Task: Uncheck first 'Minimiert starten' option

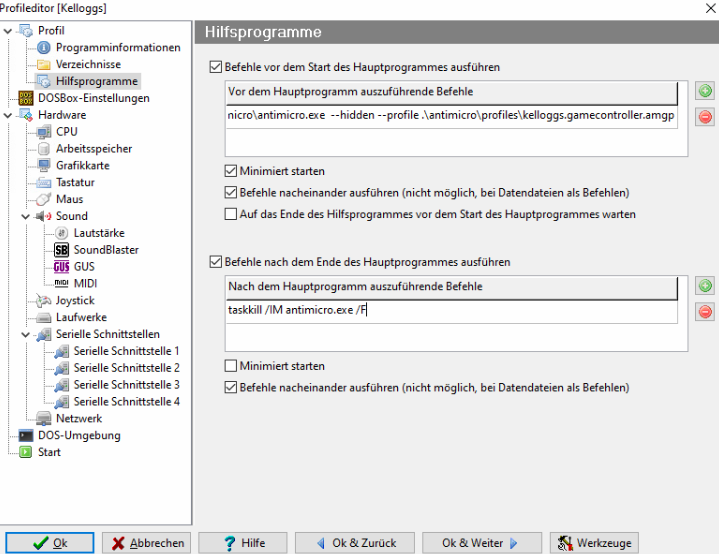Action: (x=232, y=171)
